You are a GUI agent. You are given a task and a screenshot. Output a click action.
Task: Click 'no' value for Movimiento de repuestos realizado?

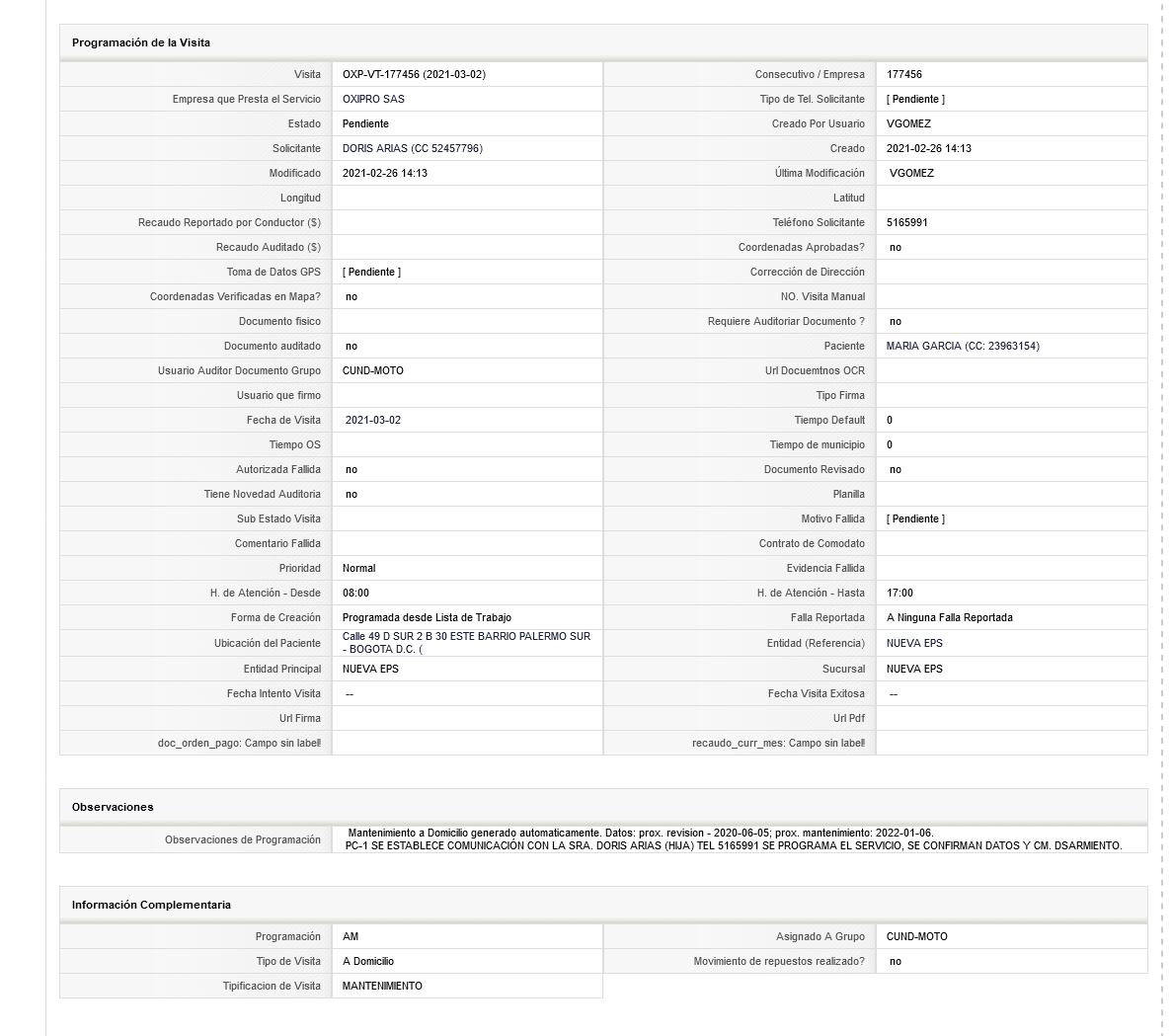(x=896, y=961)
